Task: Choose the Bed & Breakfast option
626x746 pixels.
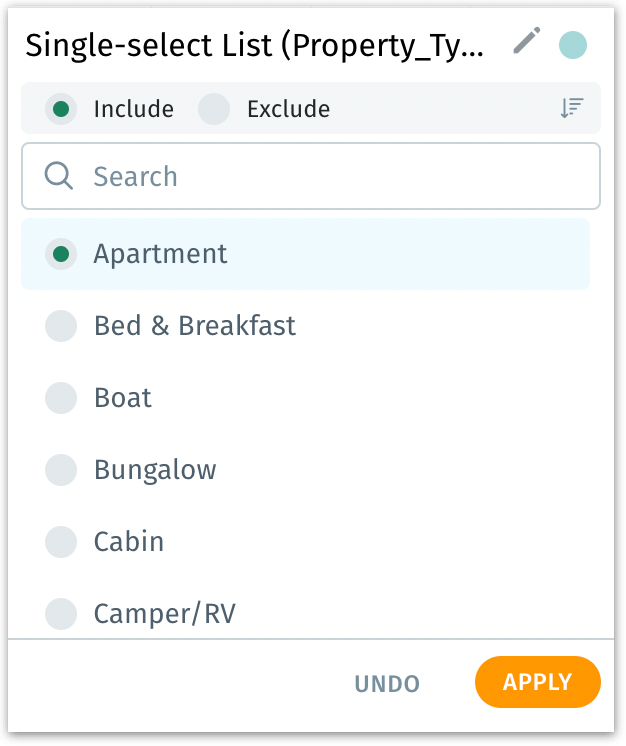Action: (x=61, y=326)
